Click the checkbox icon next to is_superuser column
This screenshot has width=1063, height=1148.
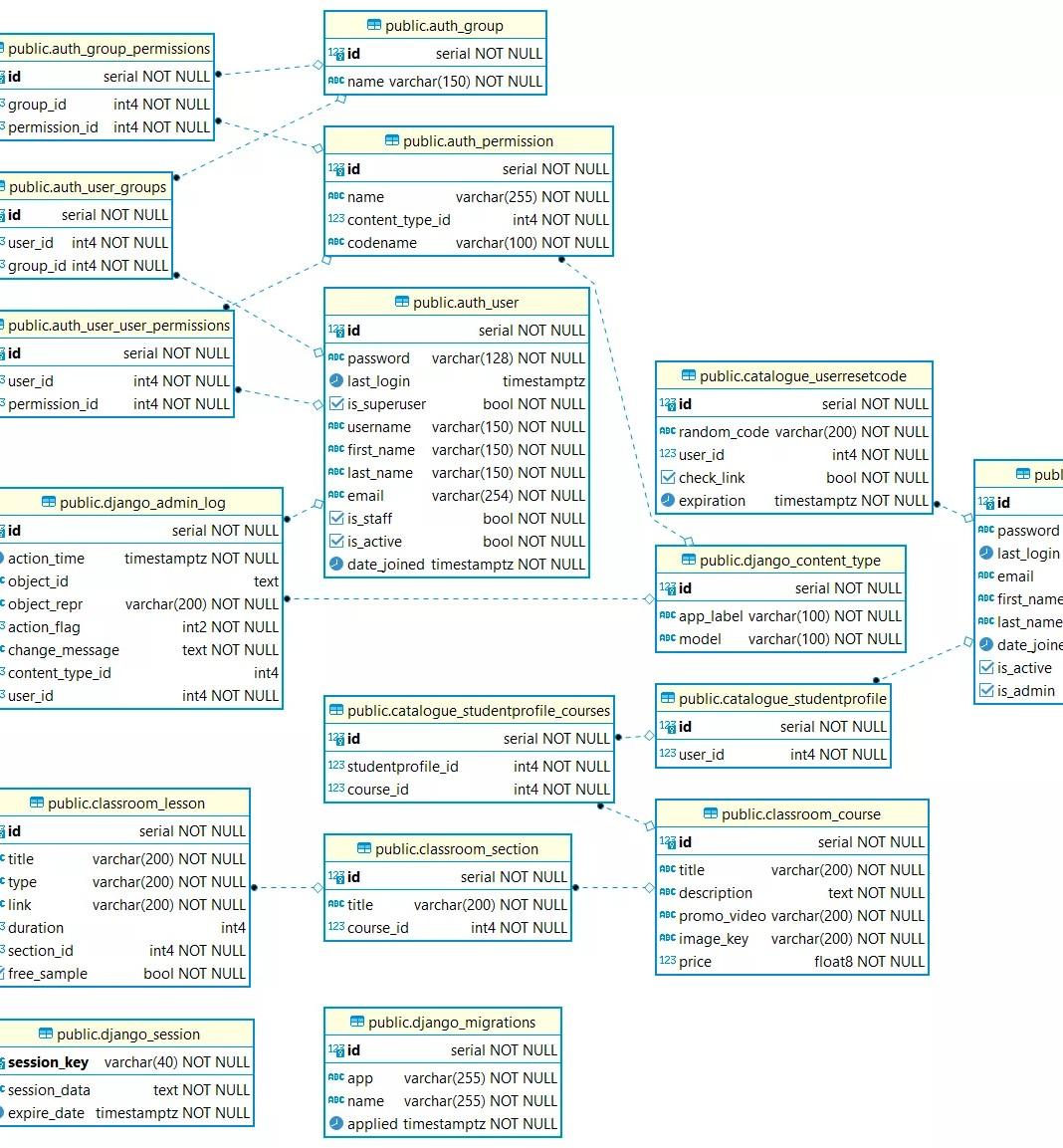click(336, 403)
